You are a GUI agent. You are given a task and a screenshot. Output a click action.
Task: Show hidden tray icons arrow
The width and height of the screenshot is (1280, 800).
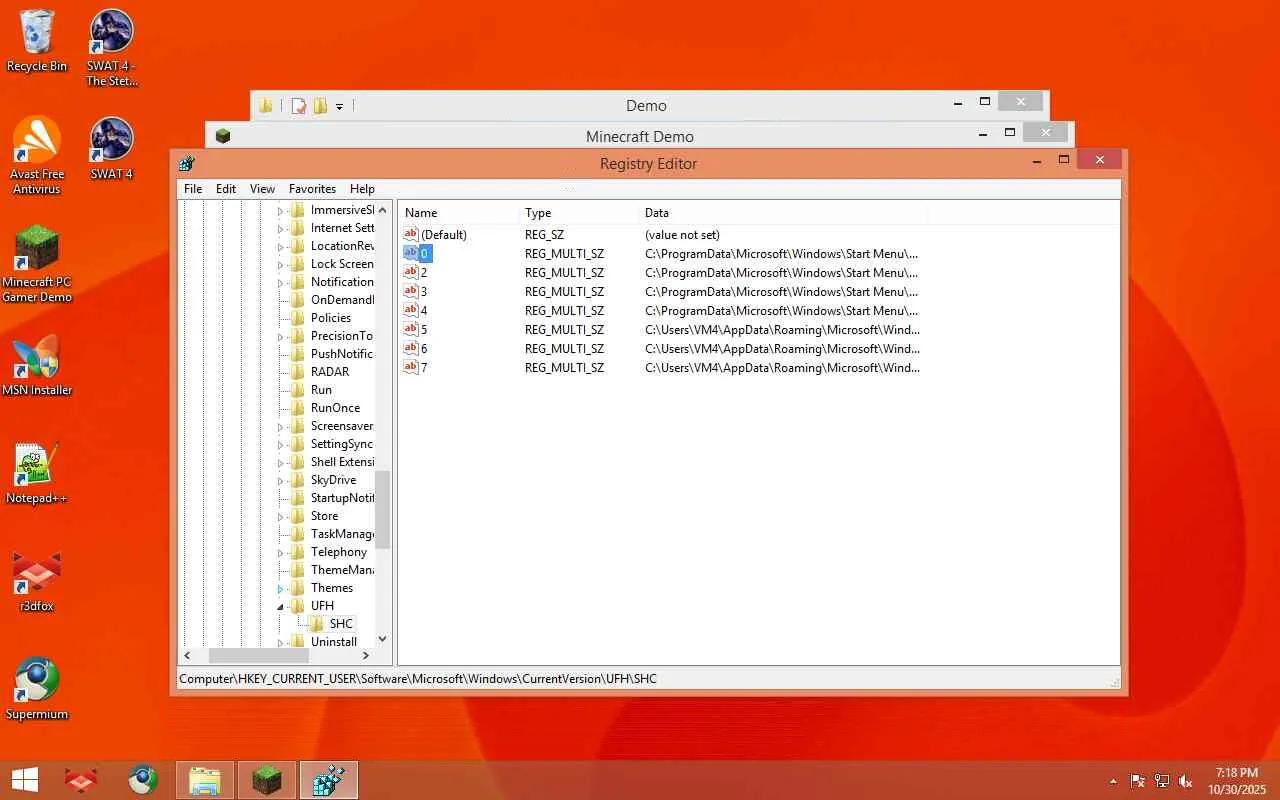click(x=1113, y=781)
